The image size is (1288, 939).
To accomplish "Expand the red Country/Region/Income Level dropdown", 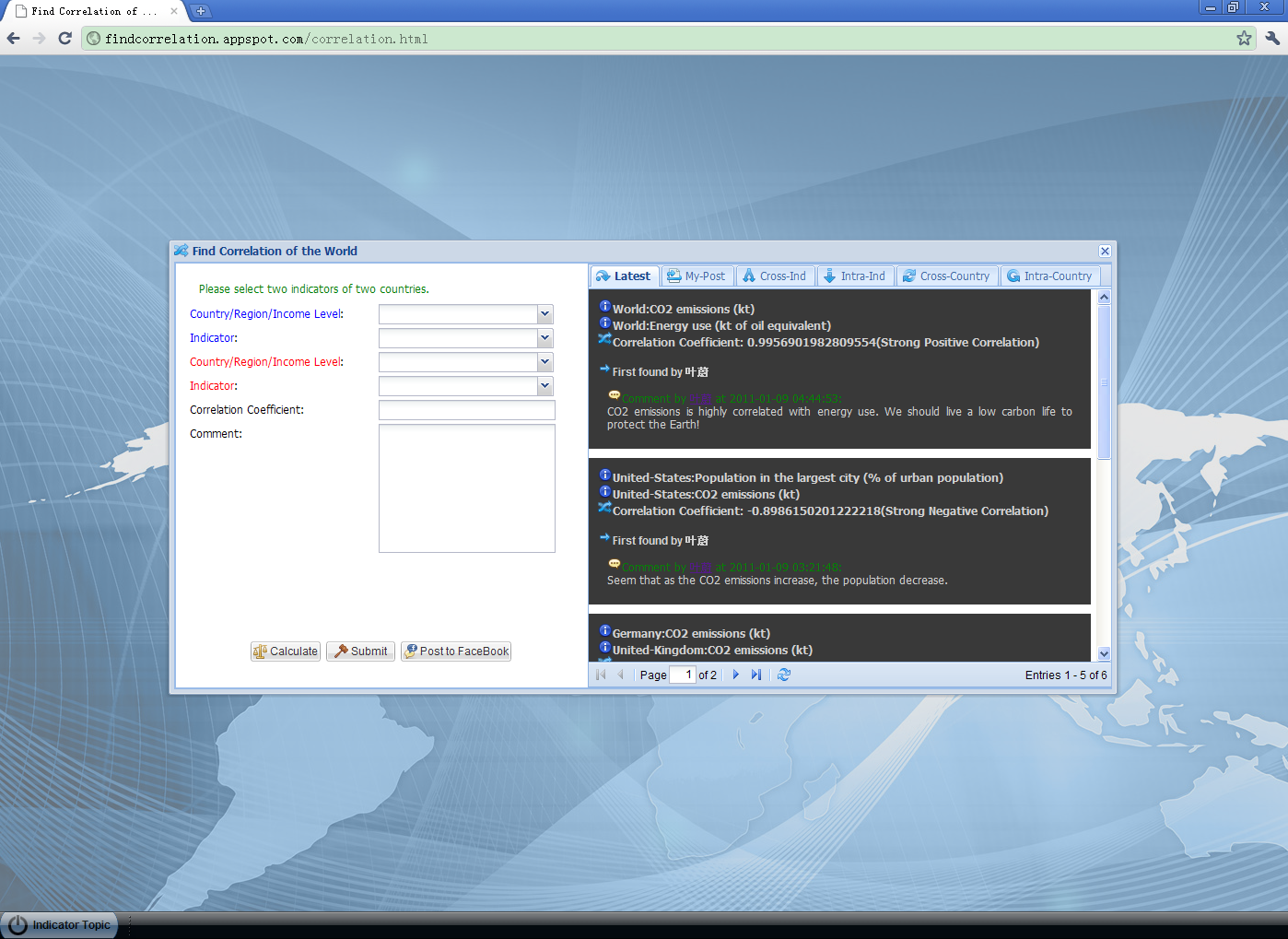I will 544,362.
